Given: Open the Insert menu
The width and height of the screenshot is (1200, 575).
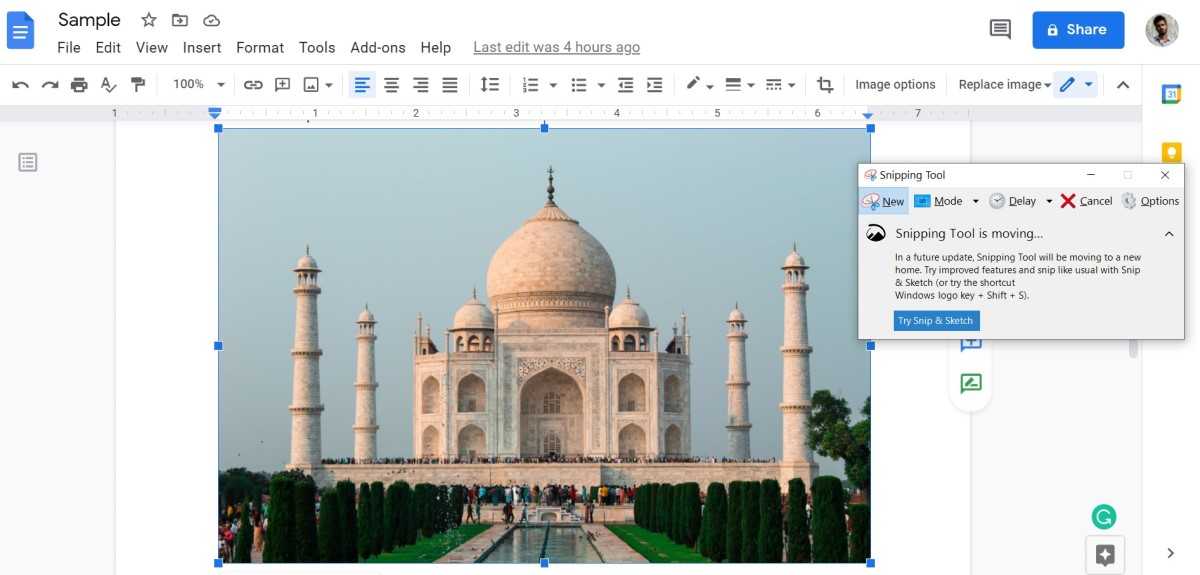Looking at the screenshot, I should (202, 47).
